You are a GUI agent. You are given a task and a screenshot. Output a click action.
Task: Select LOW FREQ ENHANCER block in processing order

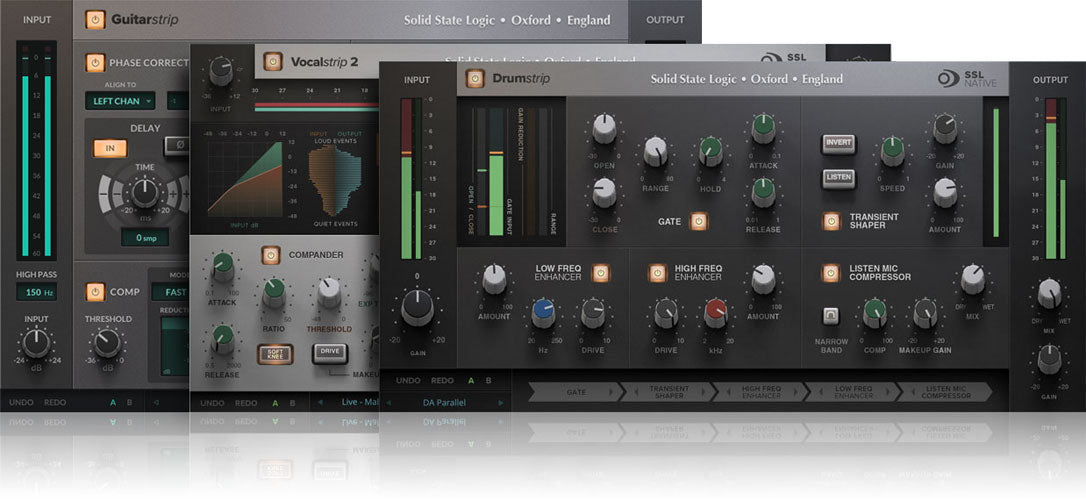click(x=853, y=392)
